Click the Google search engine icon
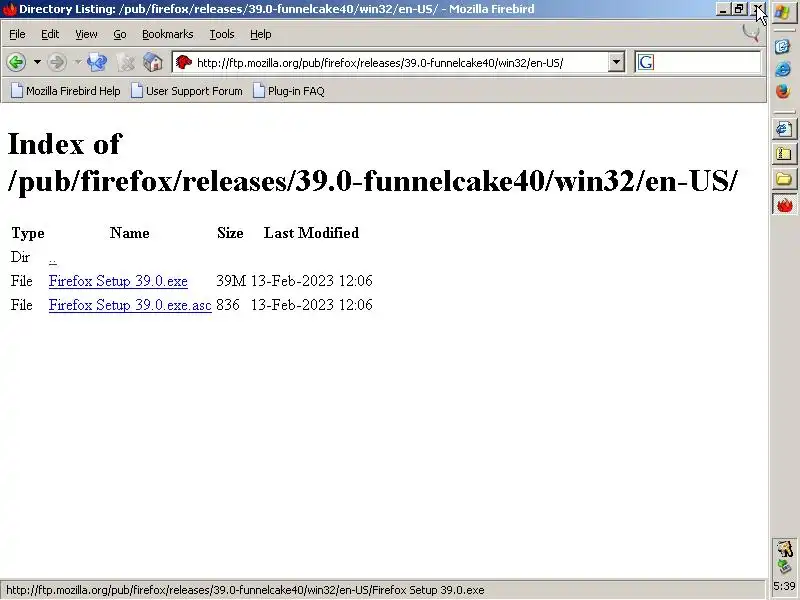This screenshot has width=800, height=600. click(x=645, y=62)
